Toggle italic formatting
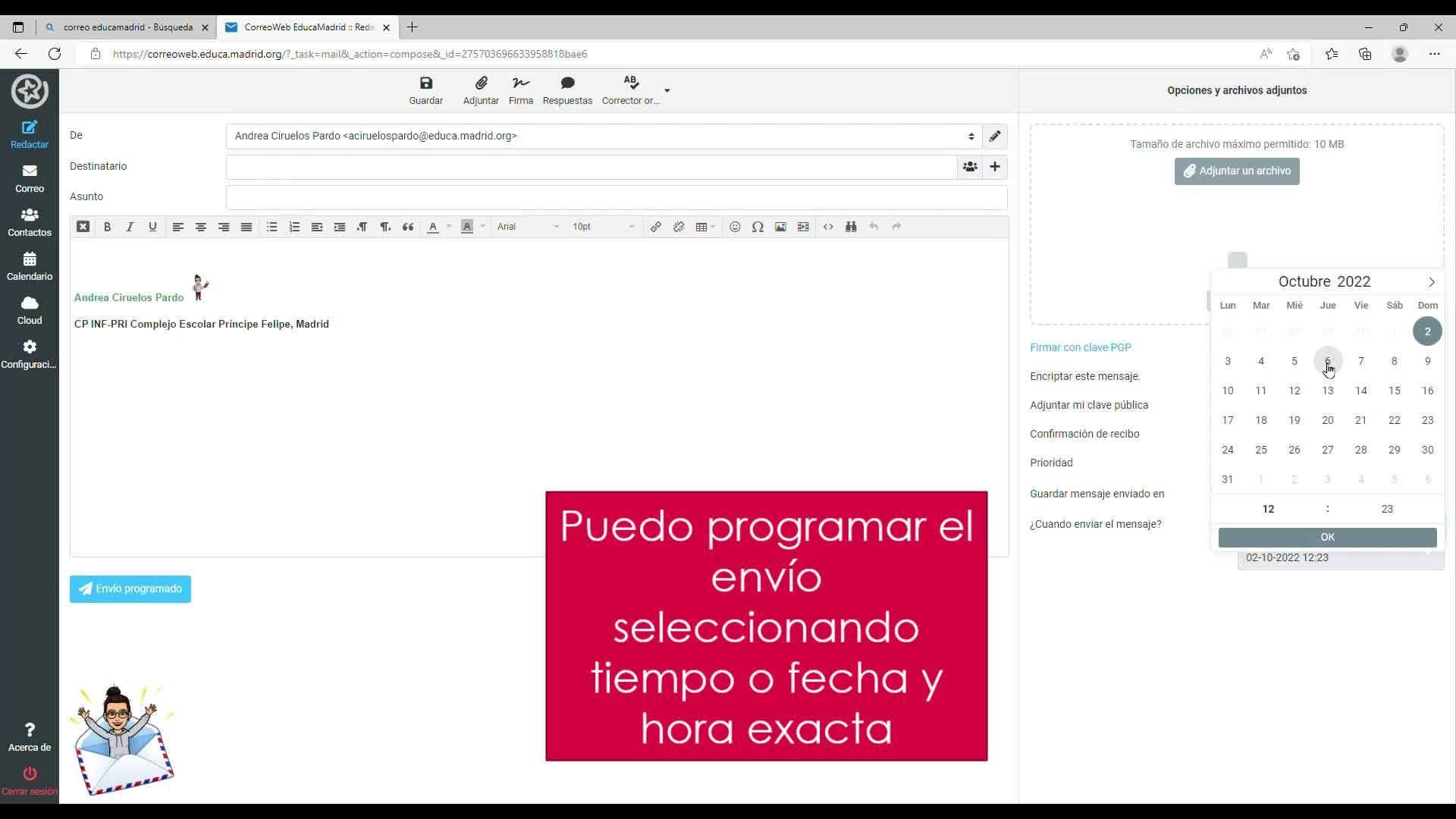The height and width of the screenshot is (819, 1456). [x=130, y=227]
